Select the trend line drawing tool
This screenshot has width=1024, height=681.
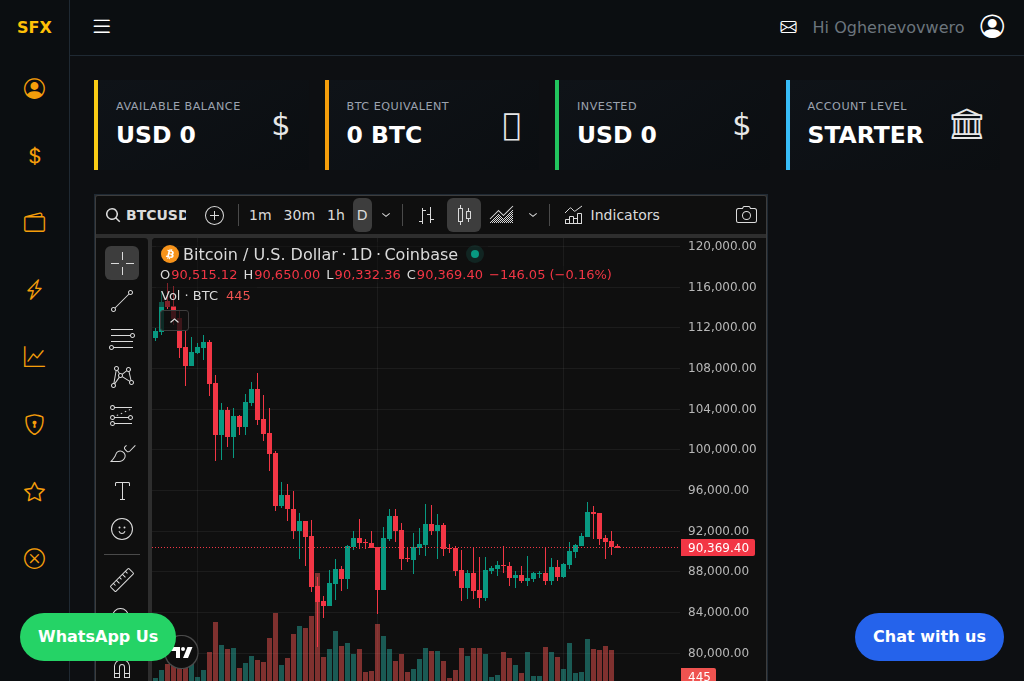pyautogui.click(x=122, y=301)
